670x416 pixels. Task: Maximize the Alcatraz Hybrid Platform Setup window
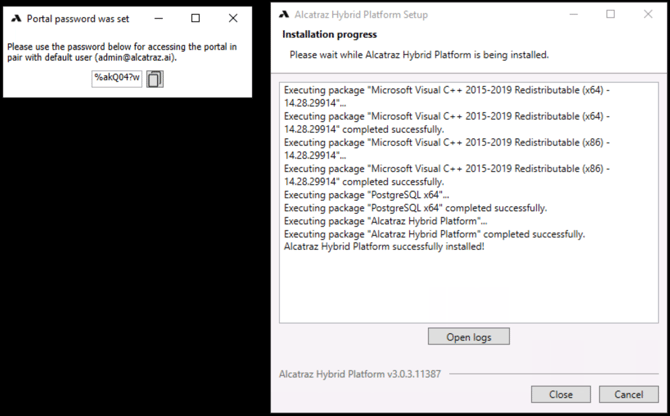click(611, 15)
